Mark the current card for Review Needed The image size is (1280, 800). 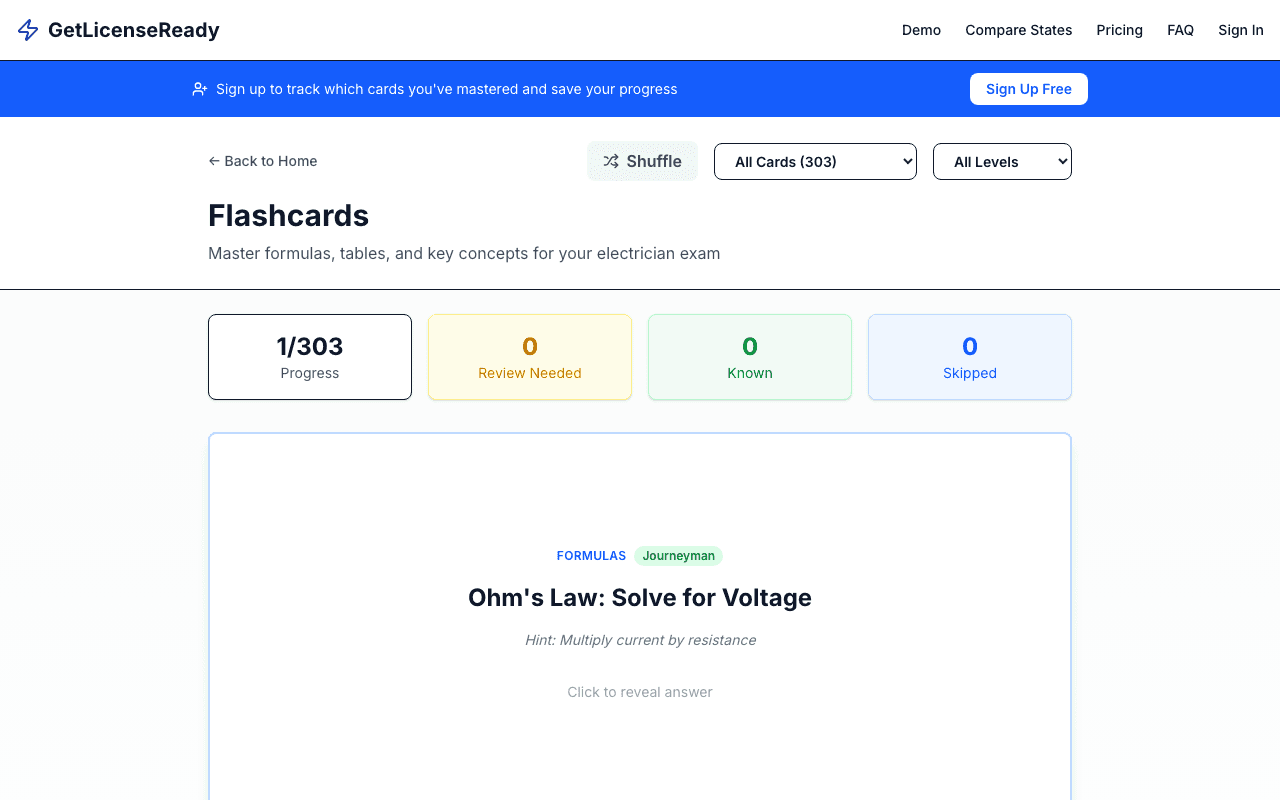point(529,357)
